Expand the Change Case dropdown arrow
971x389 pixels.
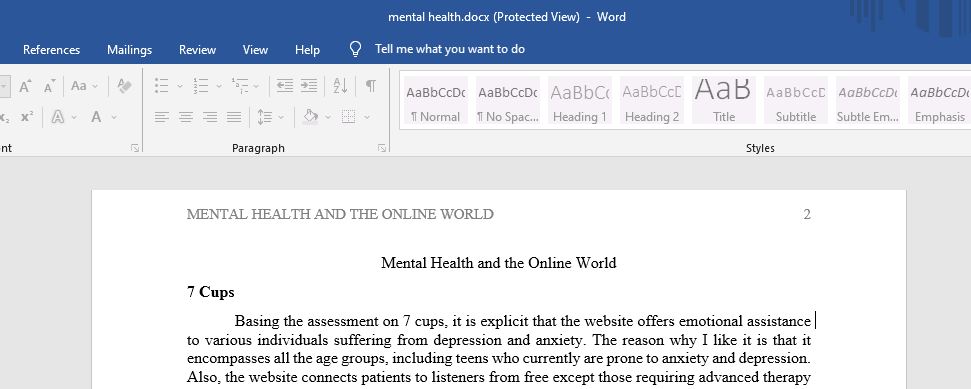click(x=95, y=86)
